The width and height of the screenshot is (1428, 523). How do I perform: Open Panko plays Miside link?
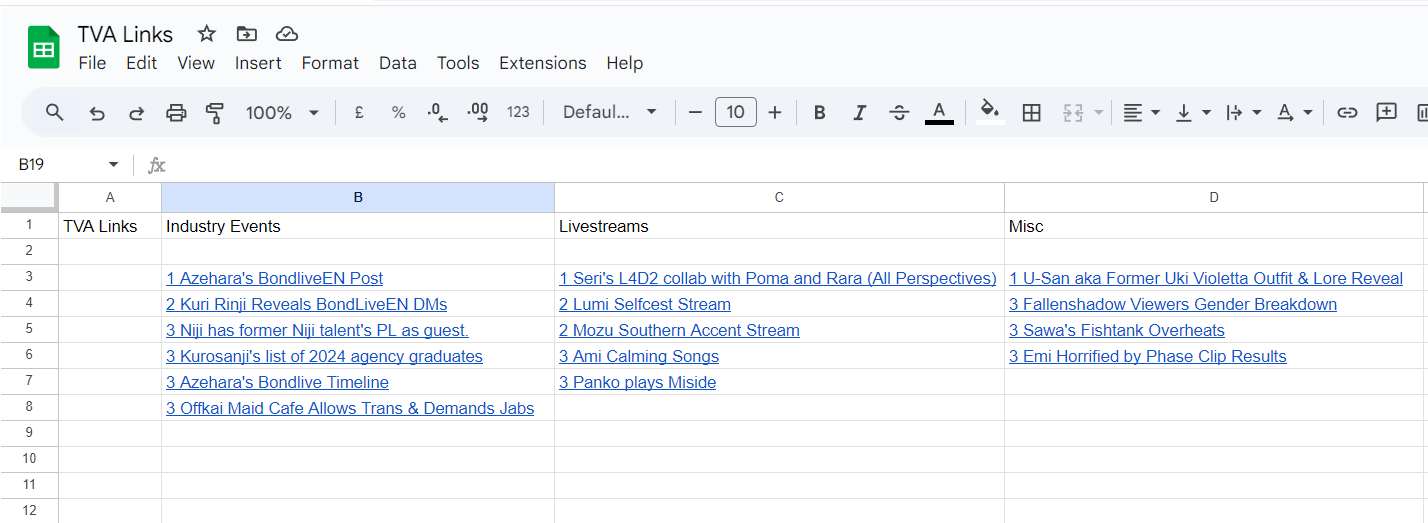(638, 382)
